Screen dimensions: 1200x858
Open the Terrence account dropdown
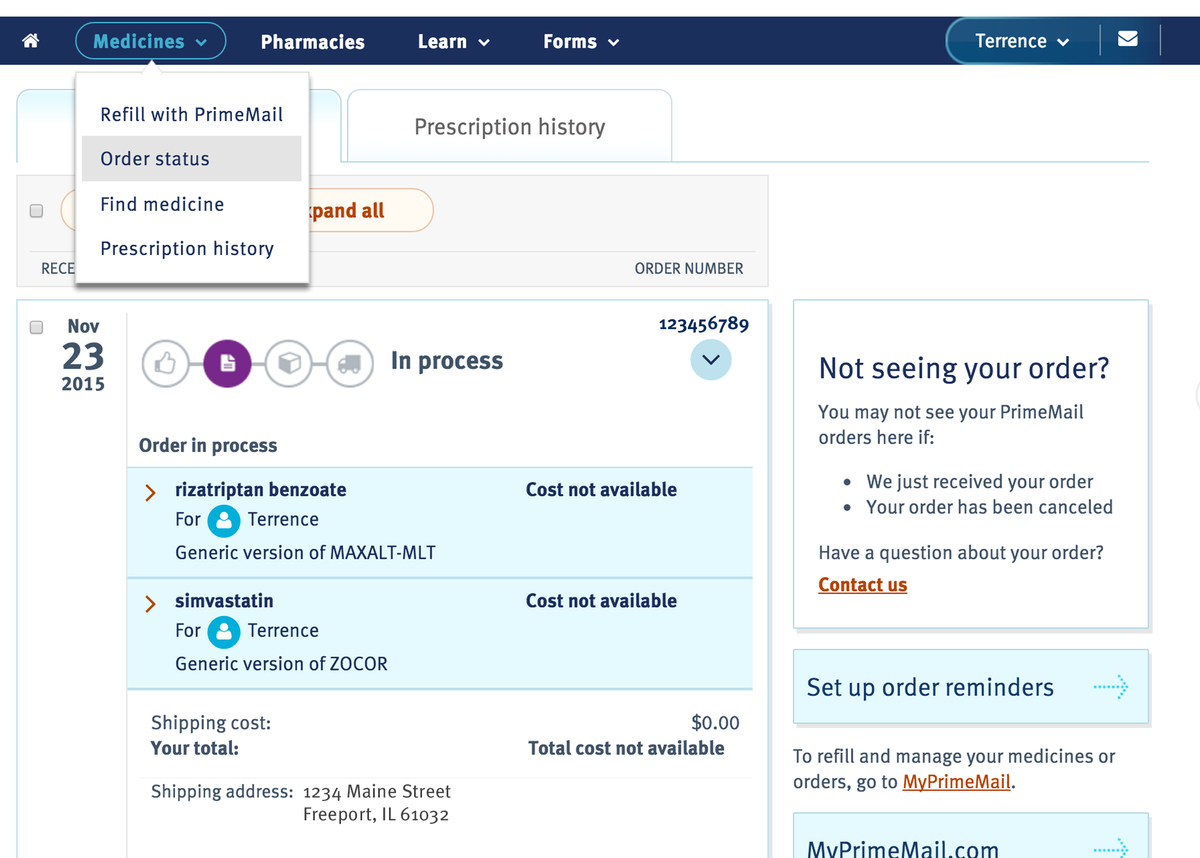[x=1022, y=41]
